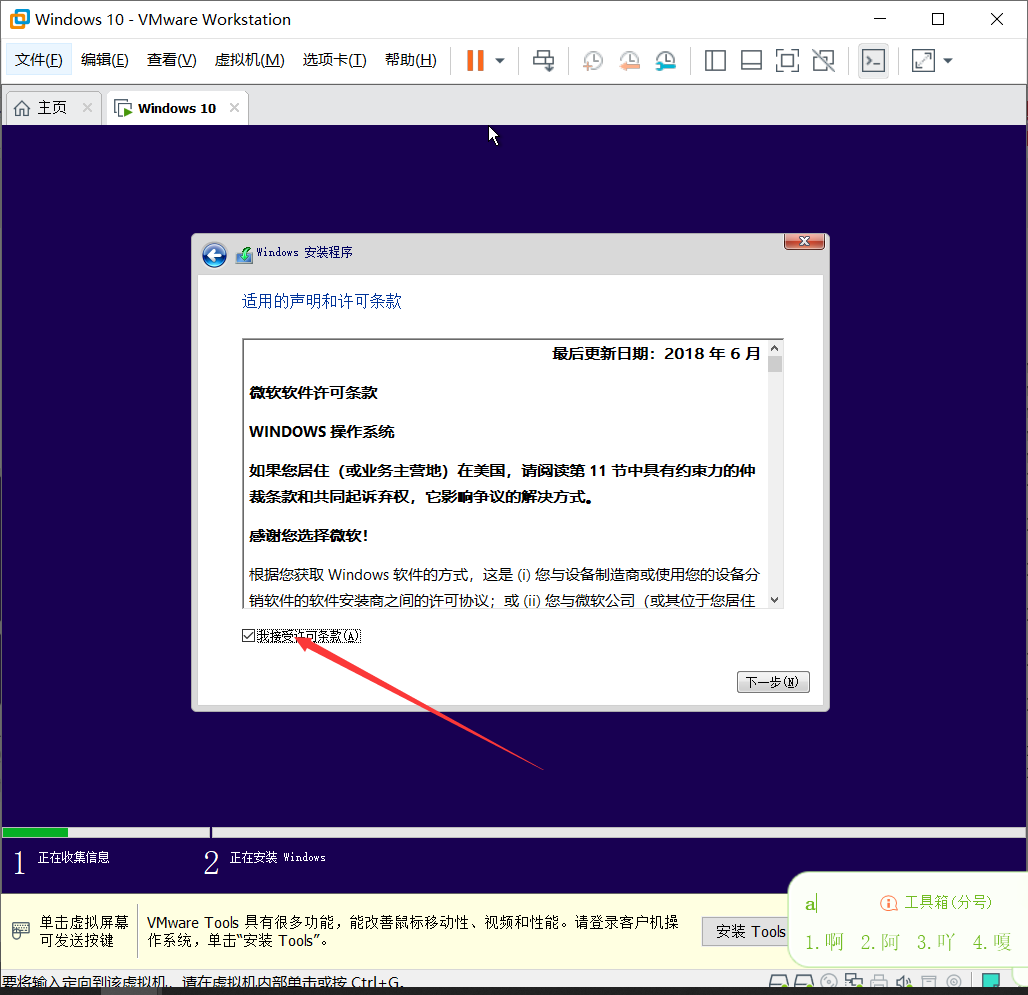The image size is (1028, 995).
Task: Choose IME candidate 1. 啊
Action: [x=824, y=942]
